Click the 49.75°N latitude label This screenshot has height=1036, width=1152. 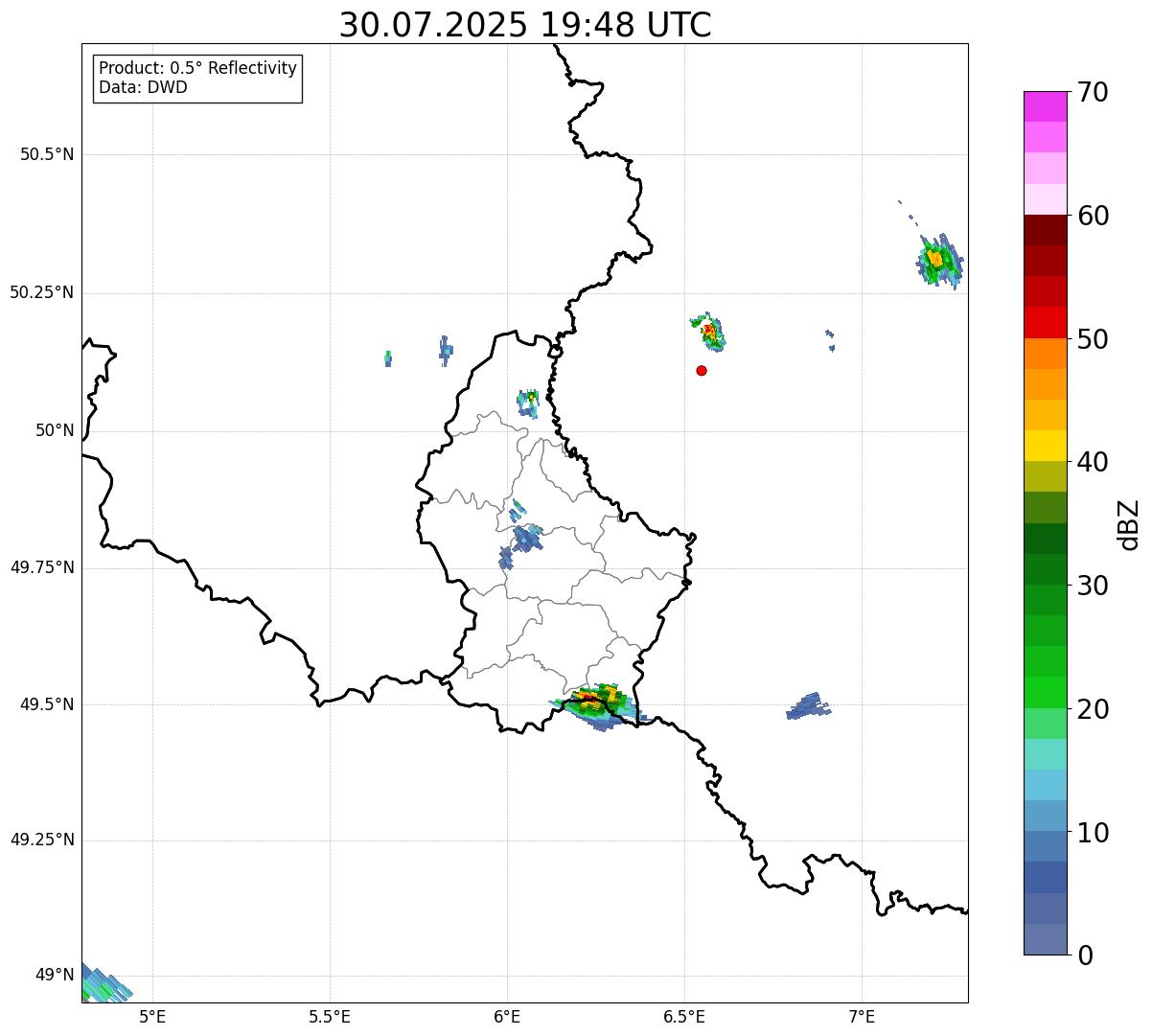pyautogui.click(x=42, y=567)
